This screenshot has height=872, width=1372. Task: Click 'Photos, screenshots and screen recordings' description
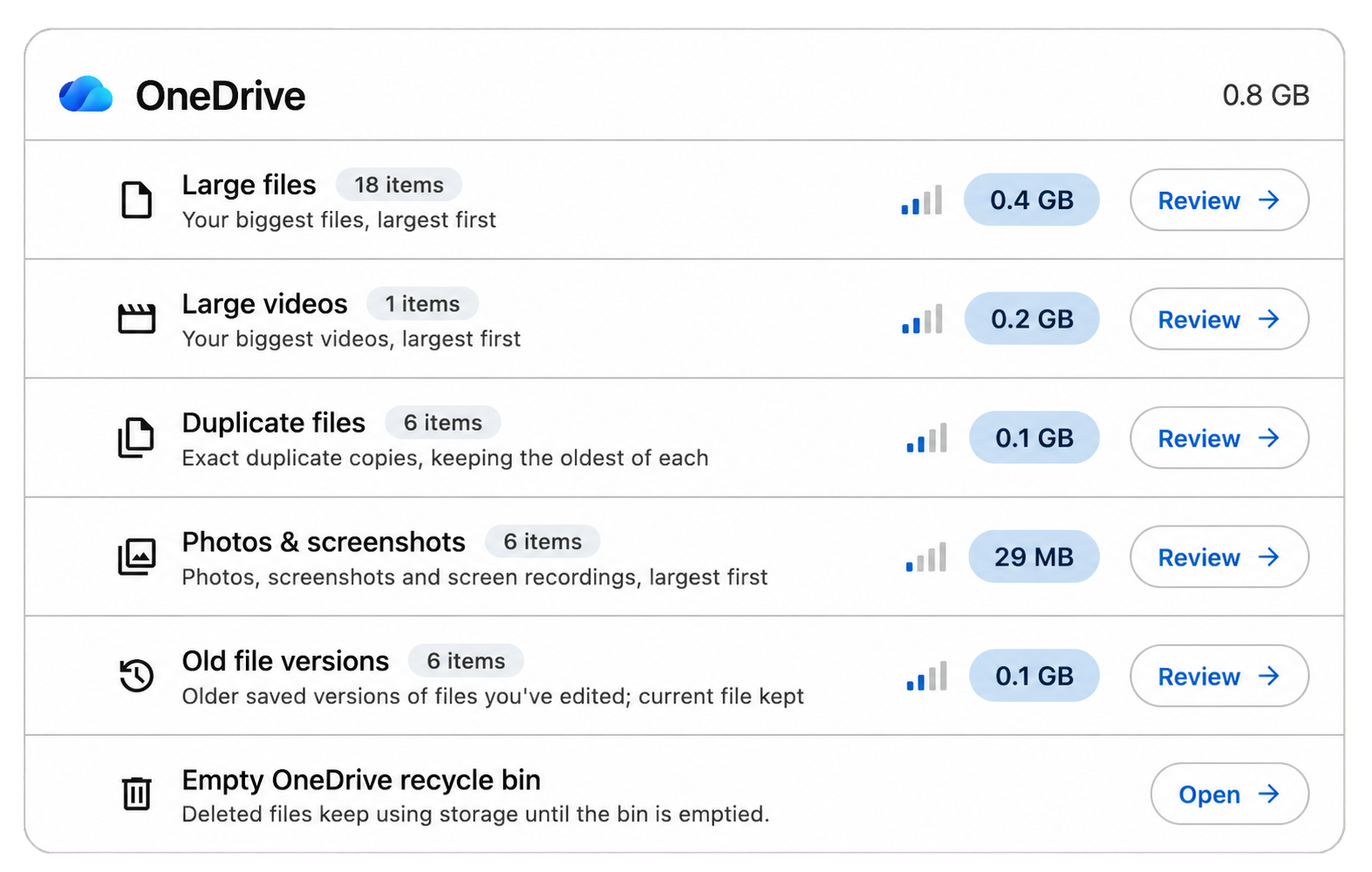coord(474,577)
